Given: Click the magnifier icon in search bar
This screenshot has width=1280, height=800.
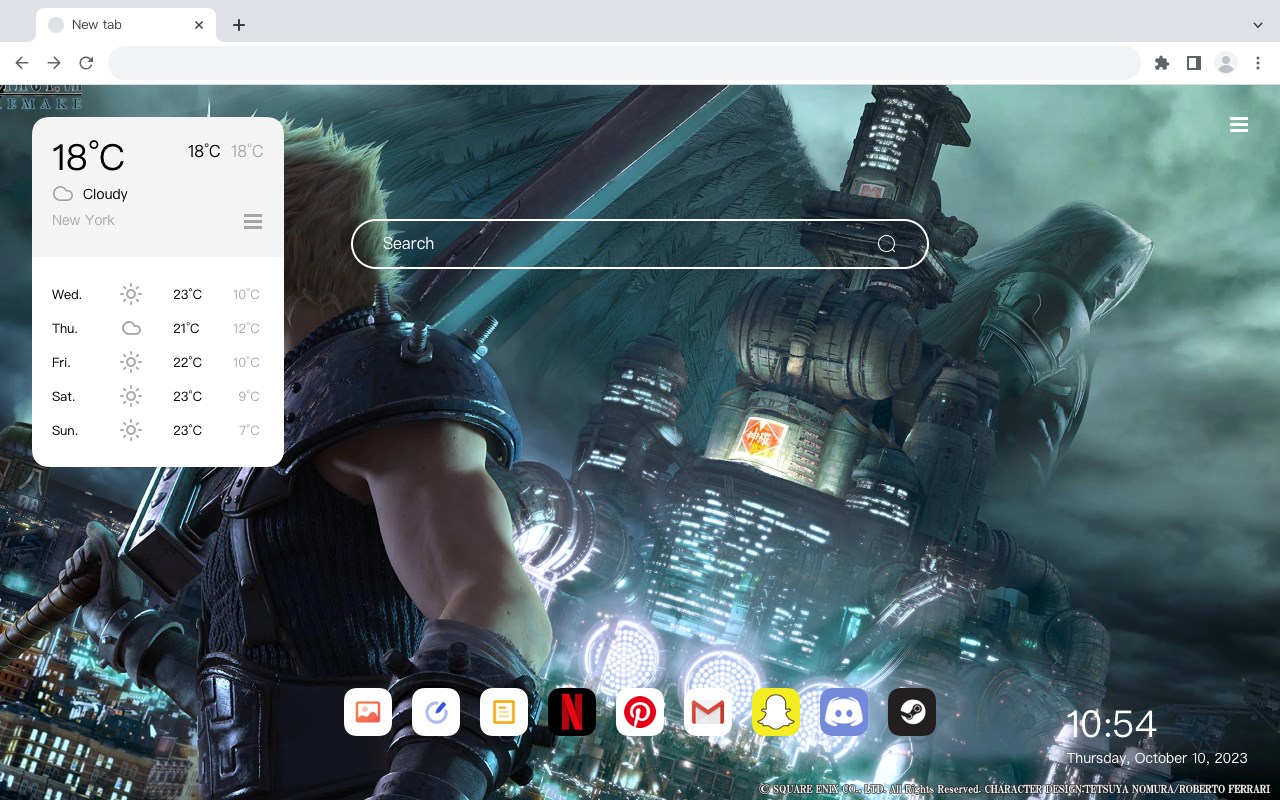Looking at the screenshot, I should tap(886, 244).
